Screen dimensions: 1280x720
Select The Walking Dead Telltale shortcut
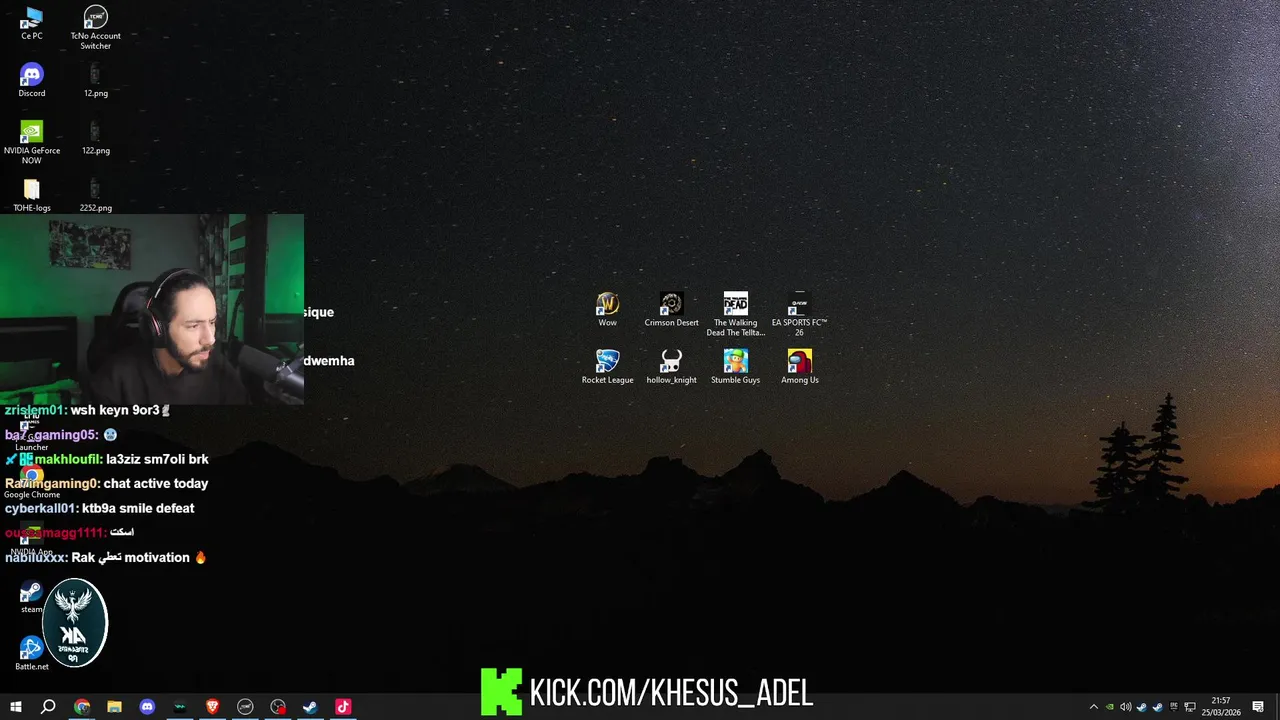pyautogui.click(x=735, y=315)
